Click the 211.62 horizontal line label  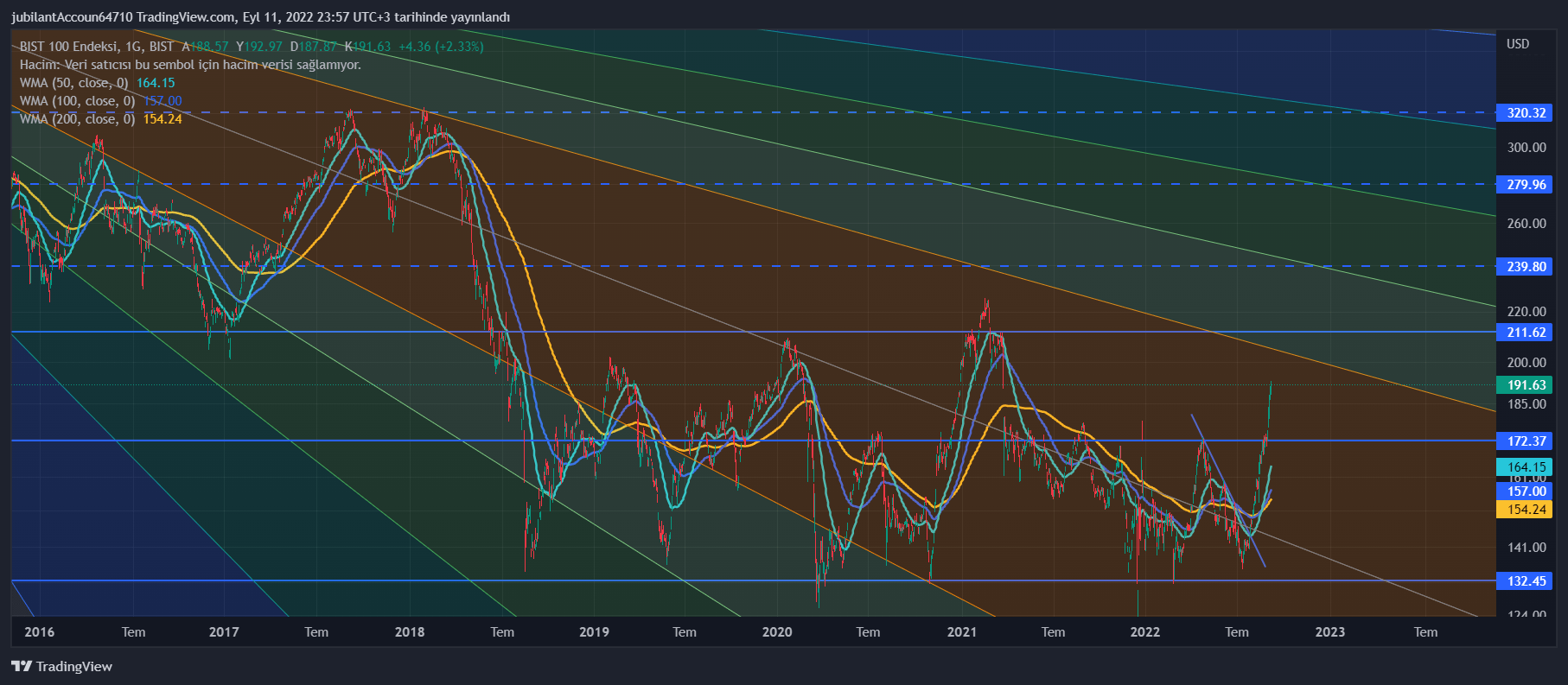pos(1526,333)
